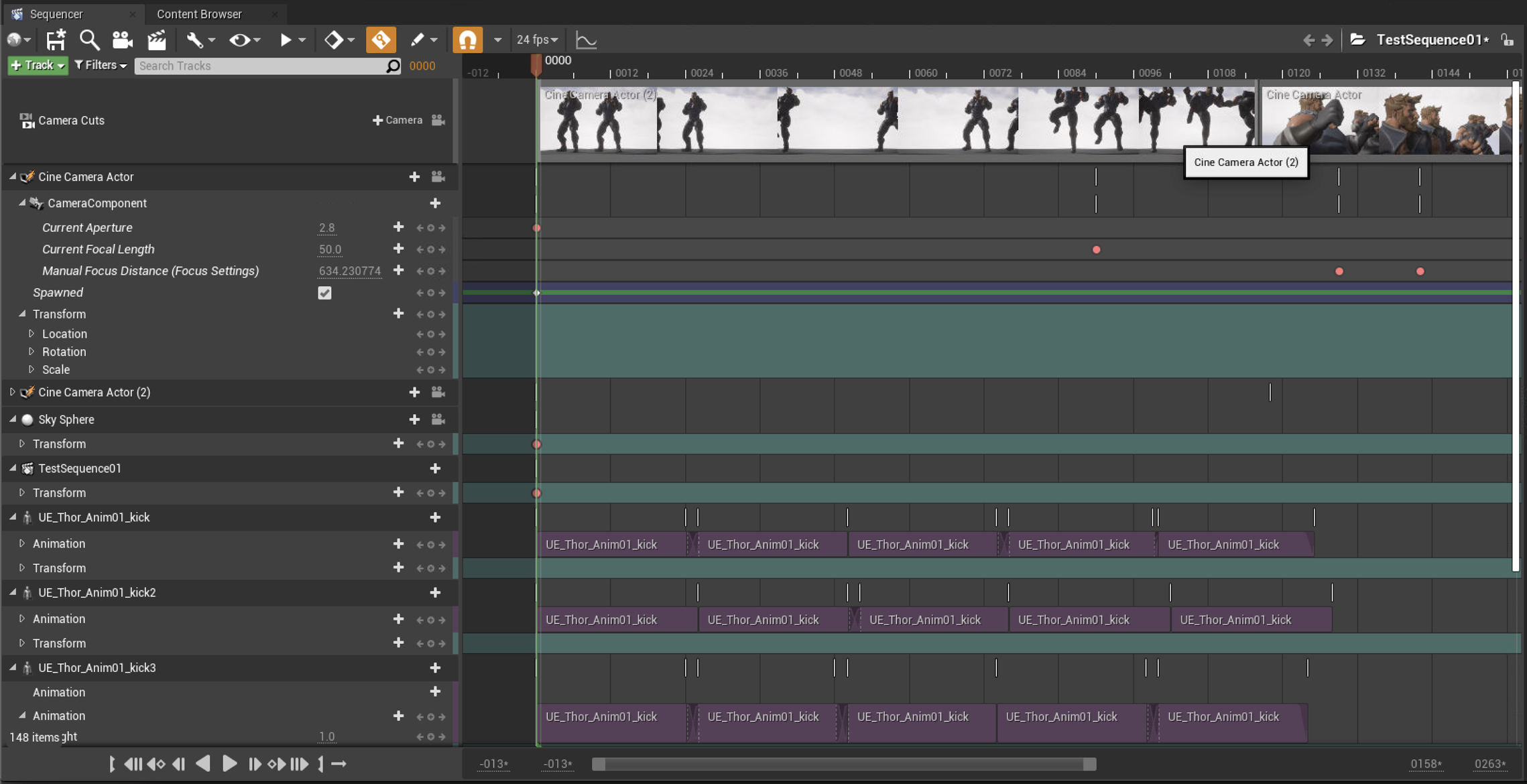Click the +Camera button on Camera Cuts
The height and width of the screenshot is (784, 1527).
coord(398,120)
